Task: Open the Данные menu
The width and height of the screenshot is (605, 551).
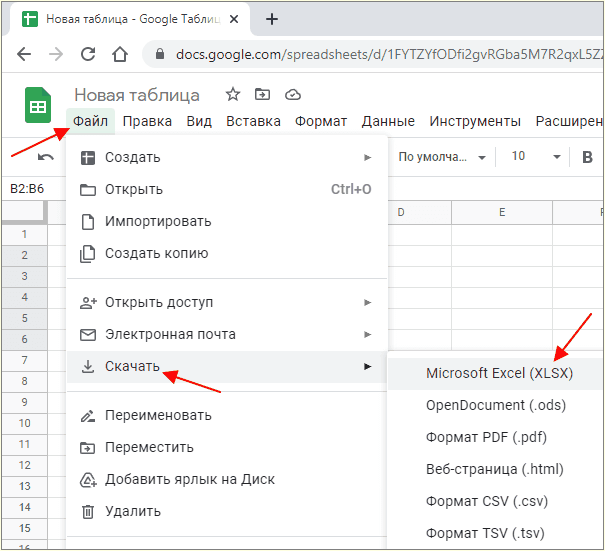Action: (x=388, y=121)
